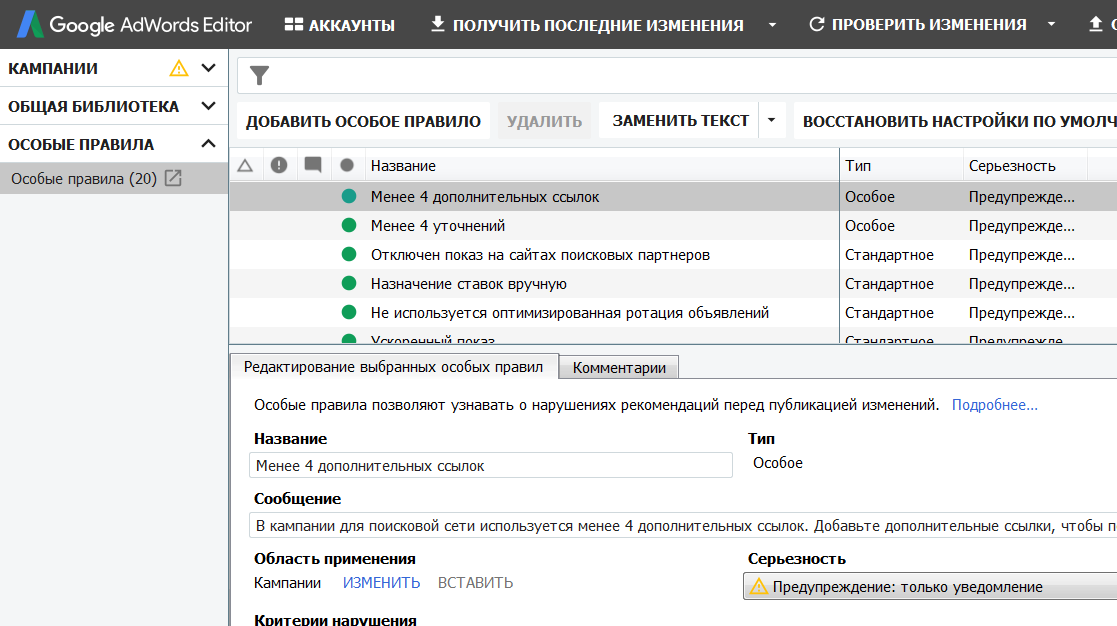Image resolution: width=1117 pixels, height=626 pixels.
Task: Click green status dot of Отключен показ row
Action: [348, 254]
